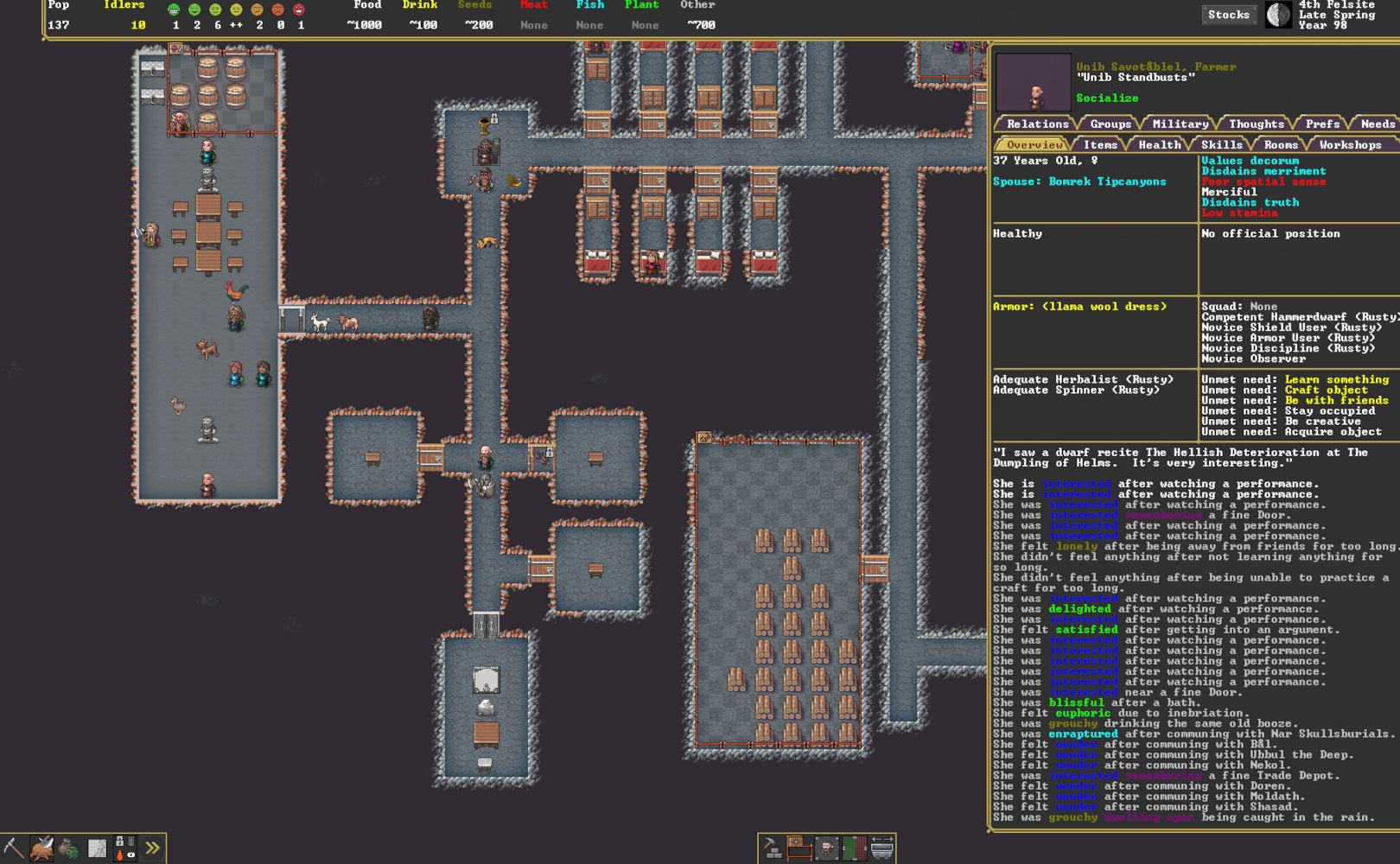The image size is (1400, 864).
Task: Expand more designation tools with double chevron
Action: click(152, 848)
